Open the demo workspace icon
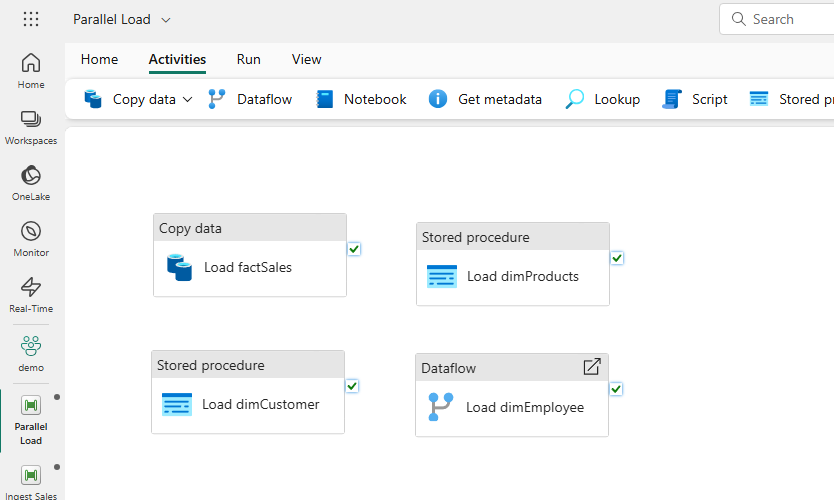 pyautogui.click(x=31, y=353)
